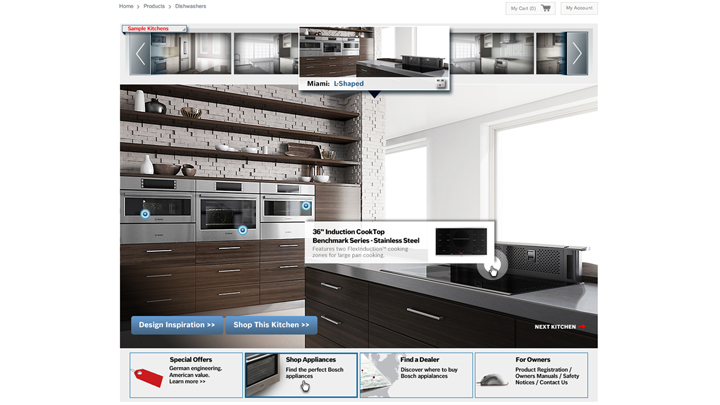The width and height of the screenshot is (720, 405).
Task: Click the map image in Find a Dealer
Action: coord(379,375)
